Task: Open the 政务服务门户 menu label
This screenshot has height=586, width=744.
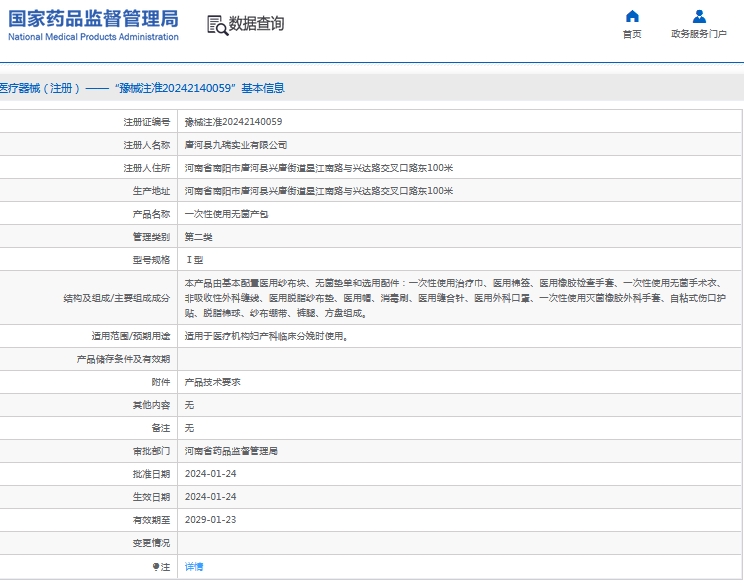Action: [x=699, y=34]
